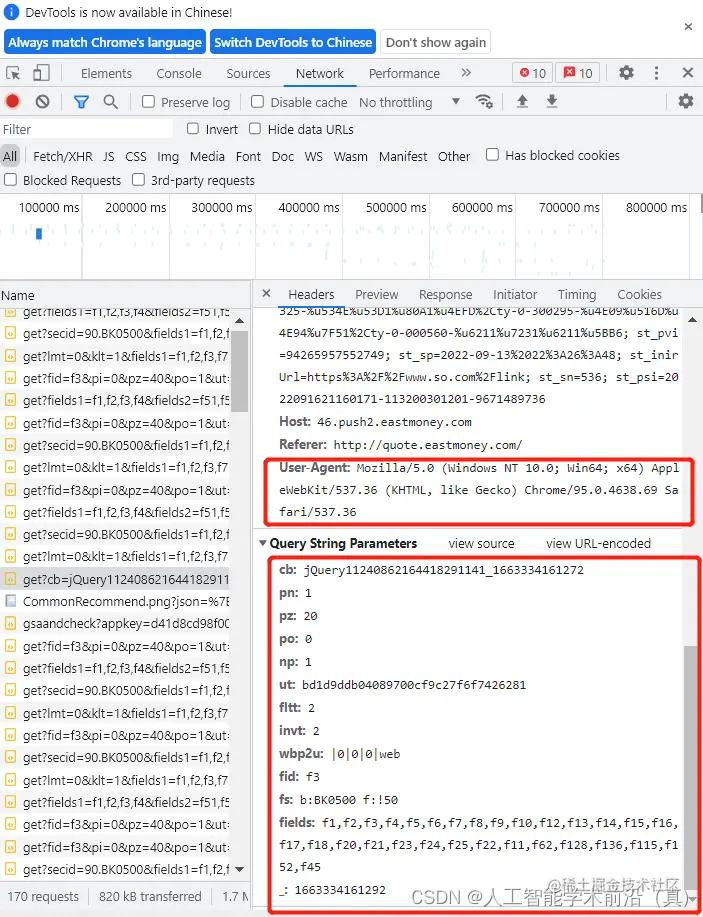The width and height of the screenshot is (703, 917).
Task: Click the headers pane scroll up arrow
Action: (x=692, y=320)
